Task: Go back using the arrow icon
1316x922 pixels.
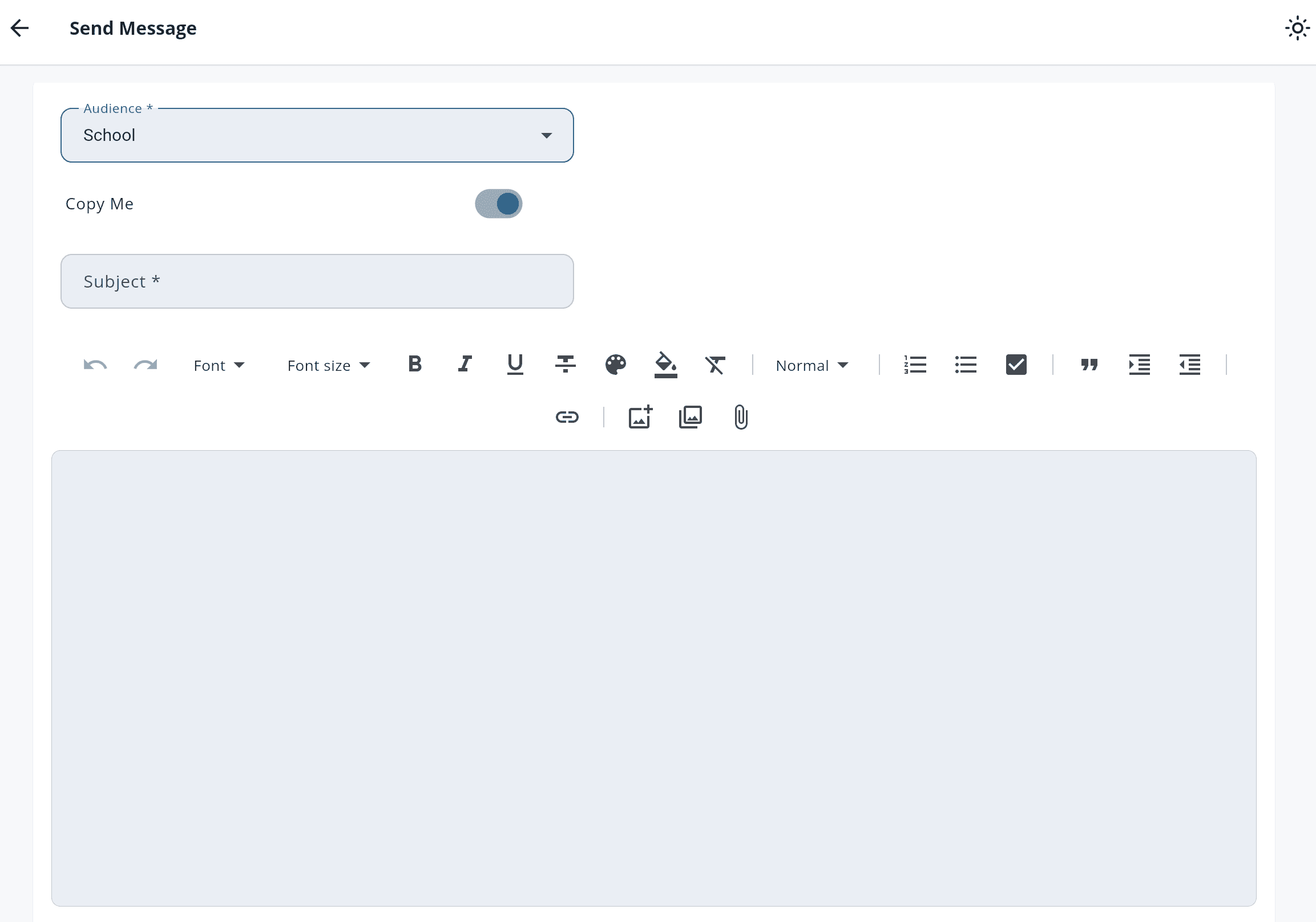Action: tap(20, 28)
